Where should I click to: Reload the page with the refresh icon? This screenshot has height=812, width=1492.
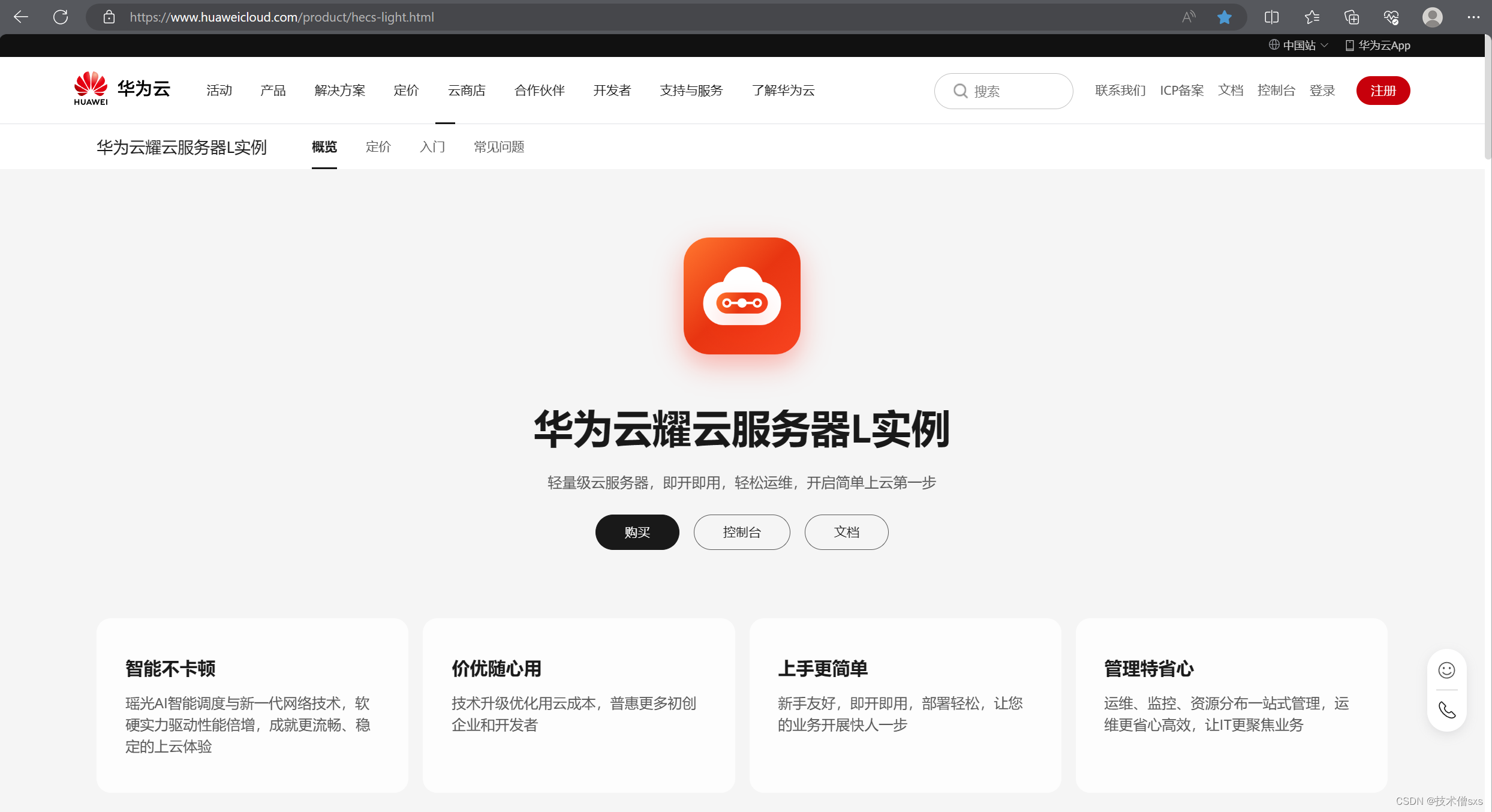pos(61,17)
